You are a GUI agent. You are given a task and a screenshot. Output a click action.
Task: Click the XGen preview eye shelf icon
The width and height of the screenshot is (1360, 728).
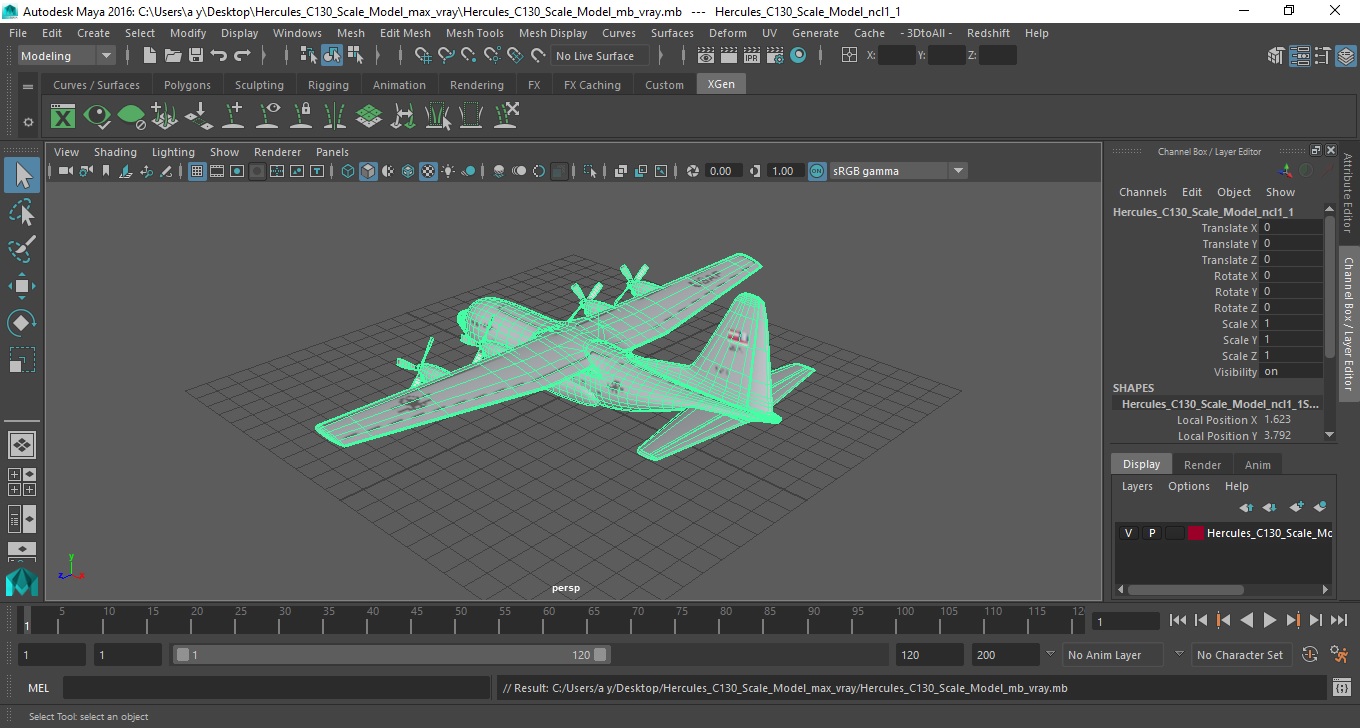click(97, 117)
